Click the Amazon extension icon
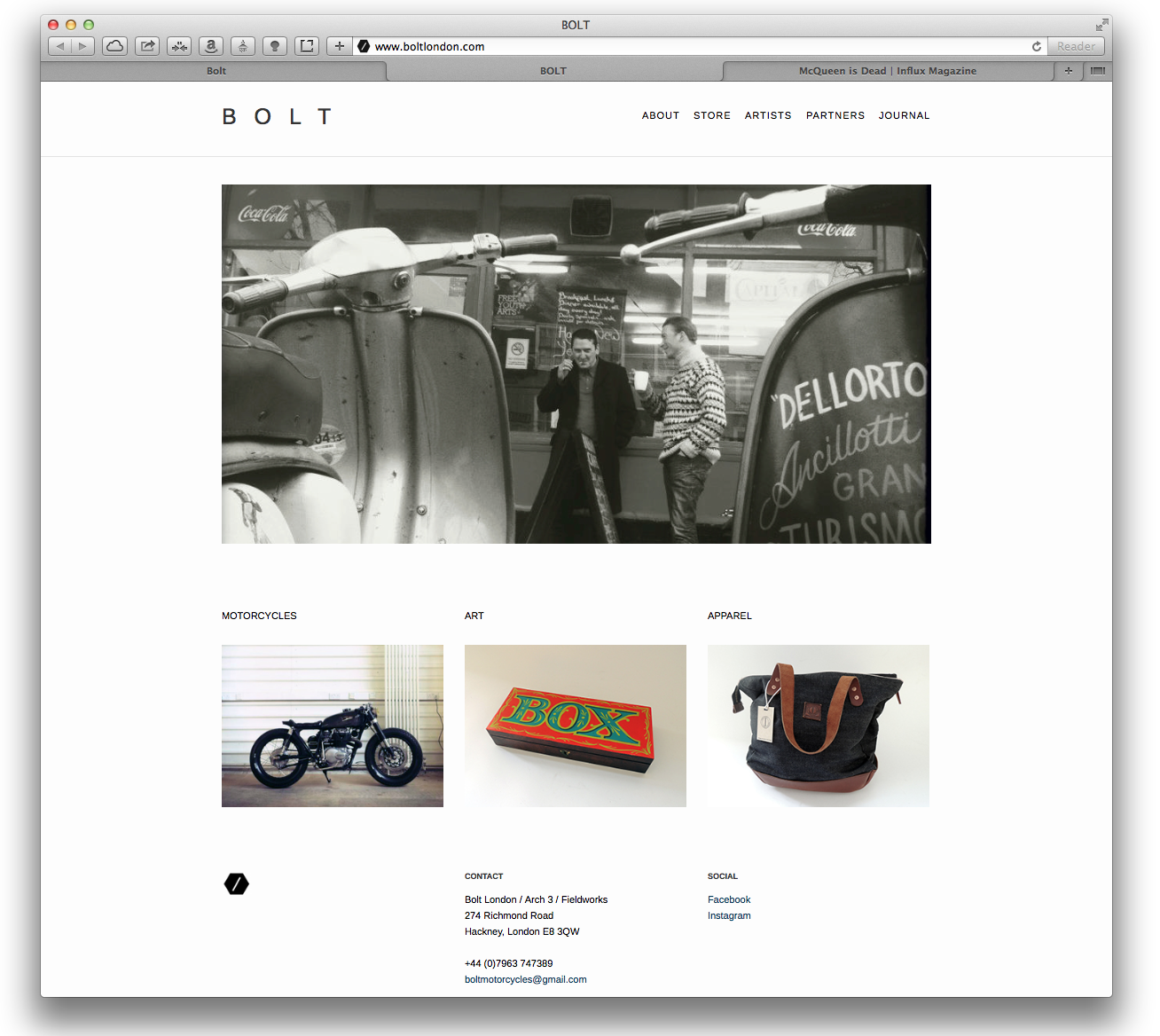This screenshot has height=1036, width=1160. pyautogui.click(x=211, y=46)
